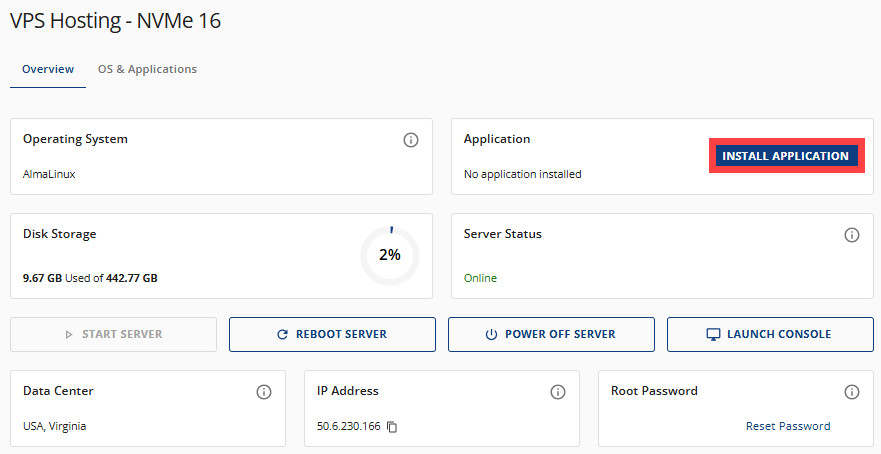Copy IP address with the clipboard icon
This screenshot has height=454, width=881.
click(392, 427)
